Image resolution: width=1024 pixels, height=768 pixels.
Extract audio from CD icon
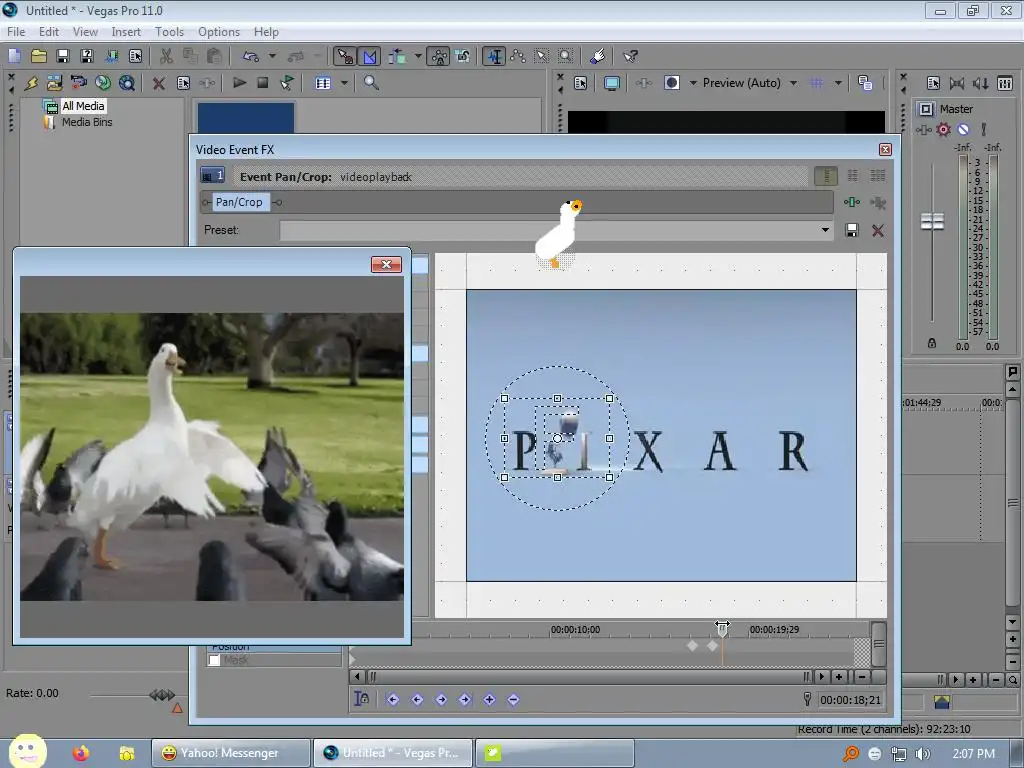[103, 83]
